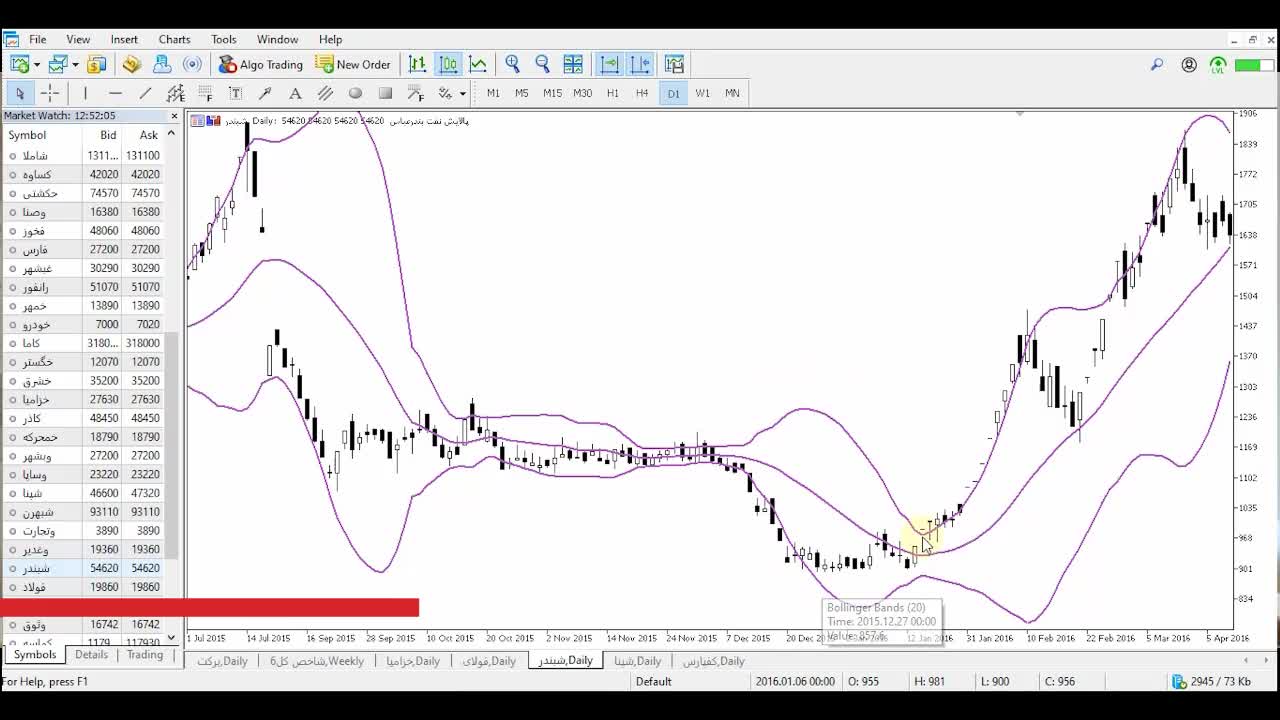
Task: Open the new chart dropdown arrow
Action: [x=37, y=65]
